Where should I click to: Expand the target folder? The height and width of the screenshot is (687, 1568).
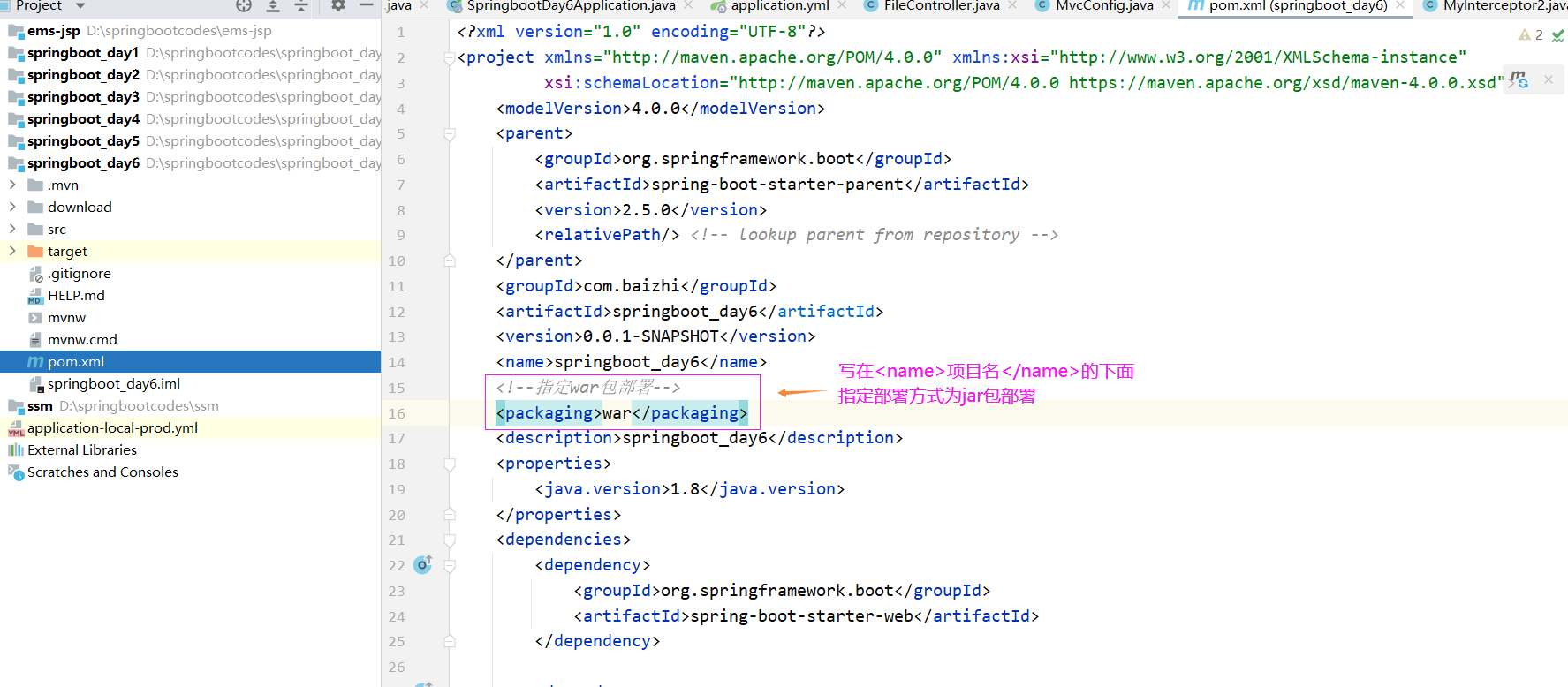coord(12,251)
